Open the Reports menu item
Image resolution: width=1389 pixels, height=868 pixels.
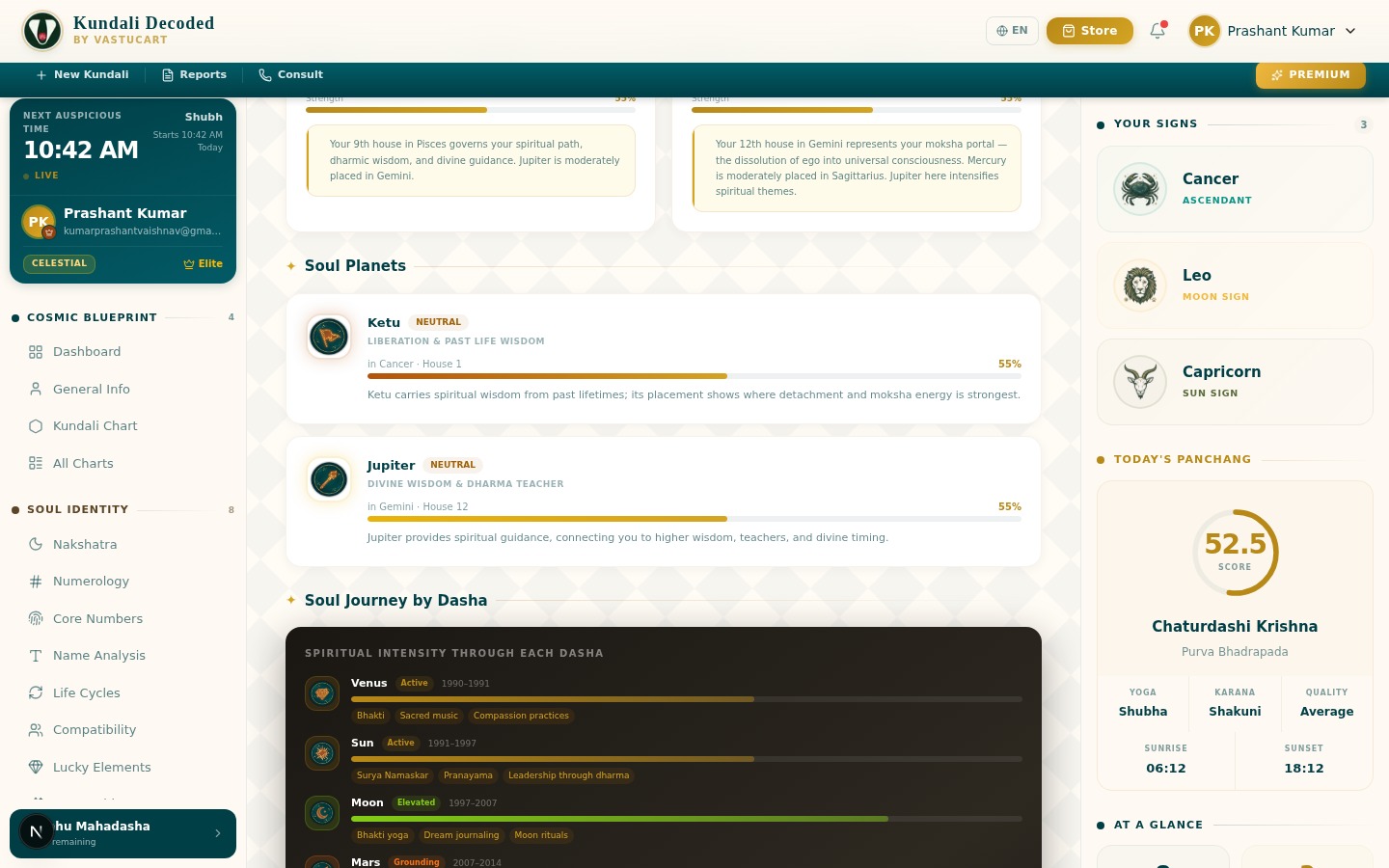[x=194, y=75]
